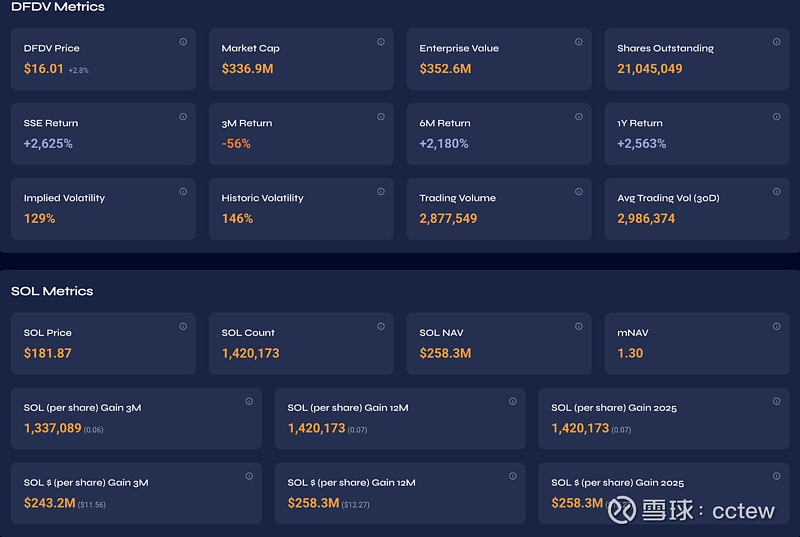Open info icon on Enterprise Value card
Screen dimensions: 800x537
tap(579, 42)
